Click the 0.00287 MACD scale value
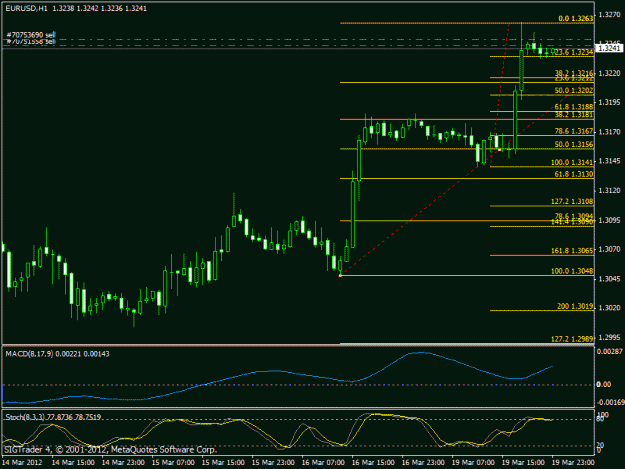This screenshot has width=625, height=469. pyautogui.click(x=609, y=351)
